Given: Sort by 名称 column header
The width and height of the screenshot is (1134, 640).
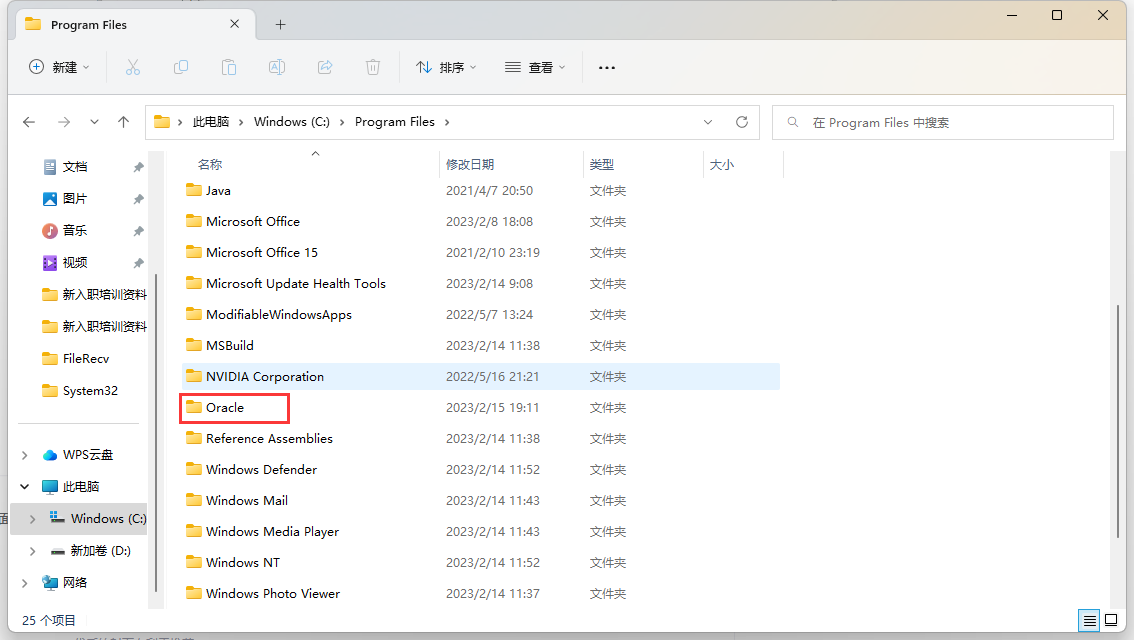Looking at the screenshot, I should pyautogui.click(x=210, y=164).
